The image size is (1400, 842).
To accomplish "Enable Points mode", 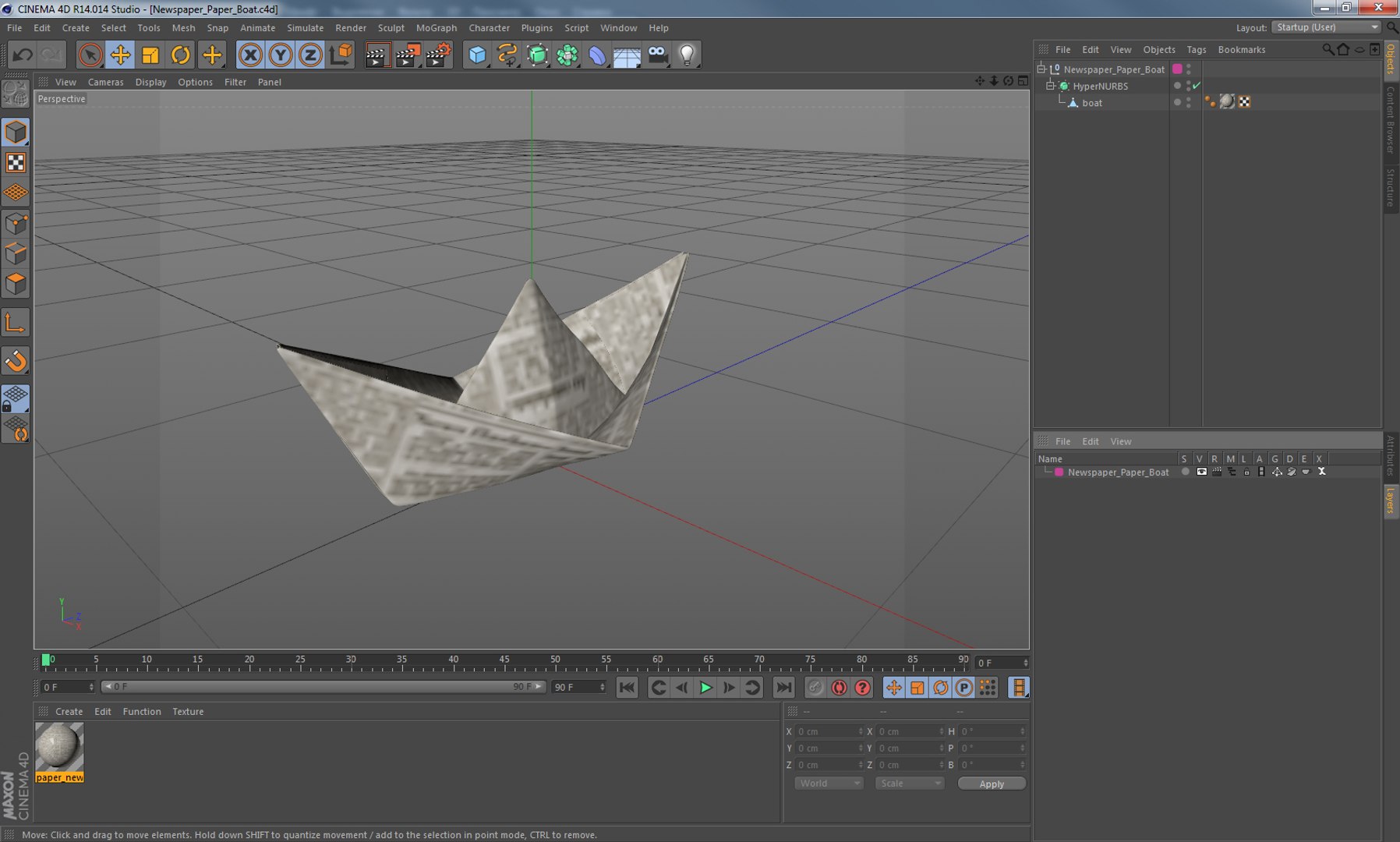I will pyautogui.click(x=16, y=224).
